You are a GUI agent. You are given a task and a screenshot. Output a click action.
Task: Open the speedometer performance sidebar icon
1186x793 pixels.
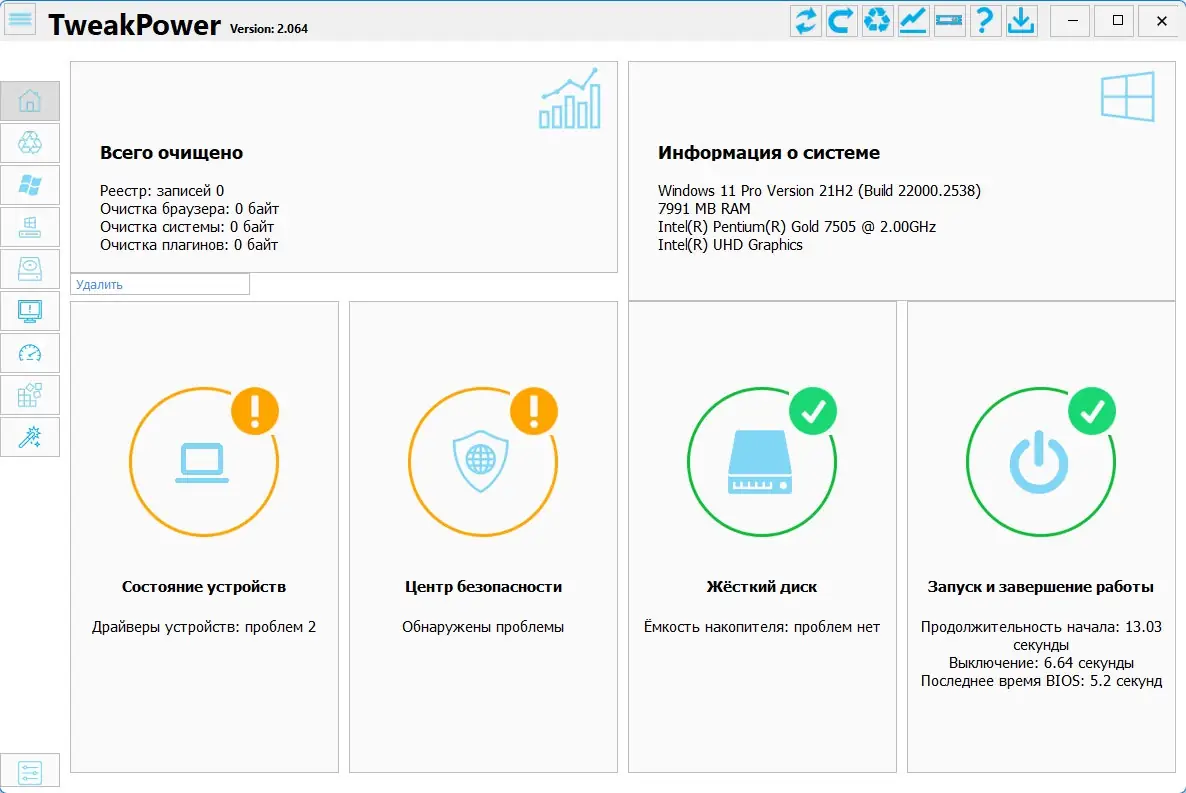(30, 353)
